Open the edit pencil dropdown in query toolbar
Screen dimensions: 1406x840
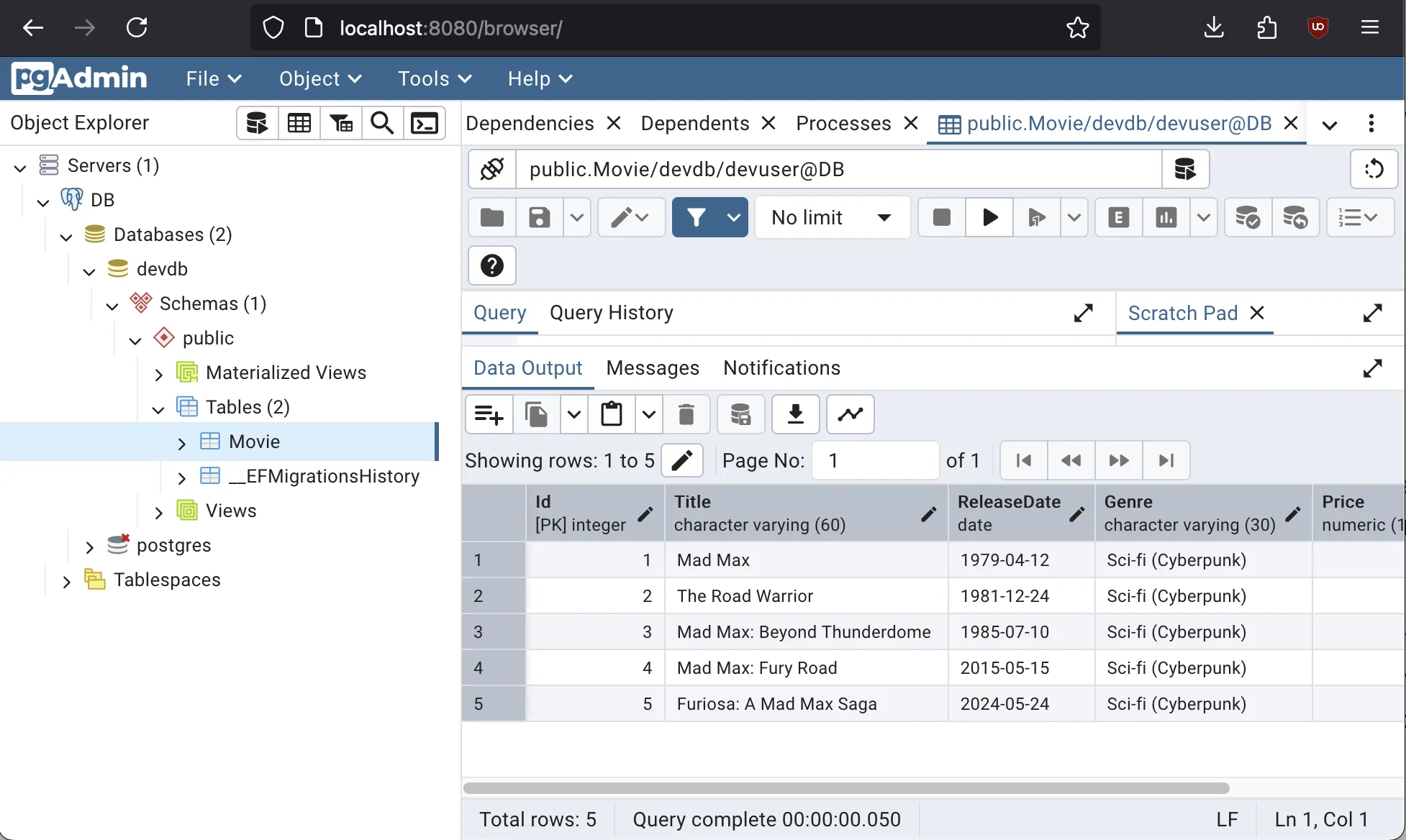(x=630, y=217)
